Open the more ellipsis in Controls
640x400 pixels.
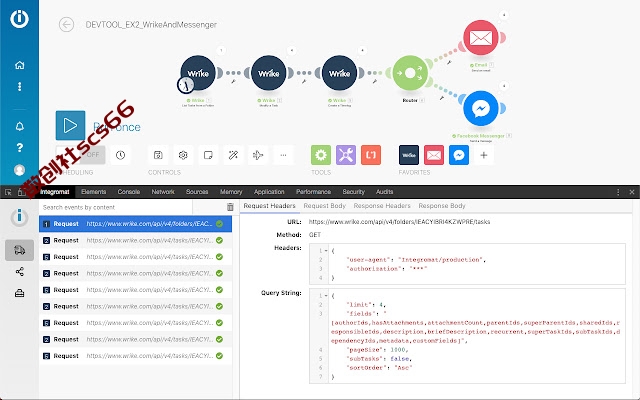[283, 155]
